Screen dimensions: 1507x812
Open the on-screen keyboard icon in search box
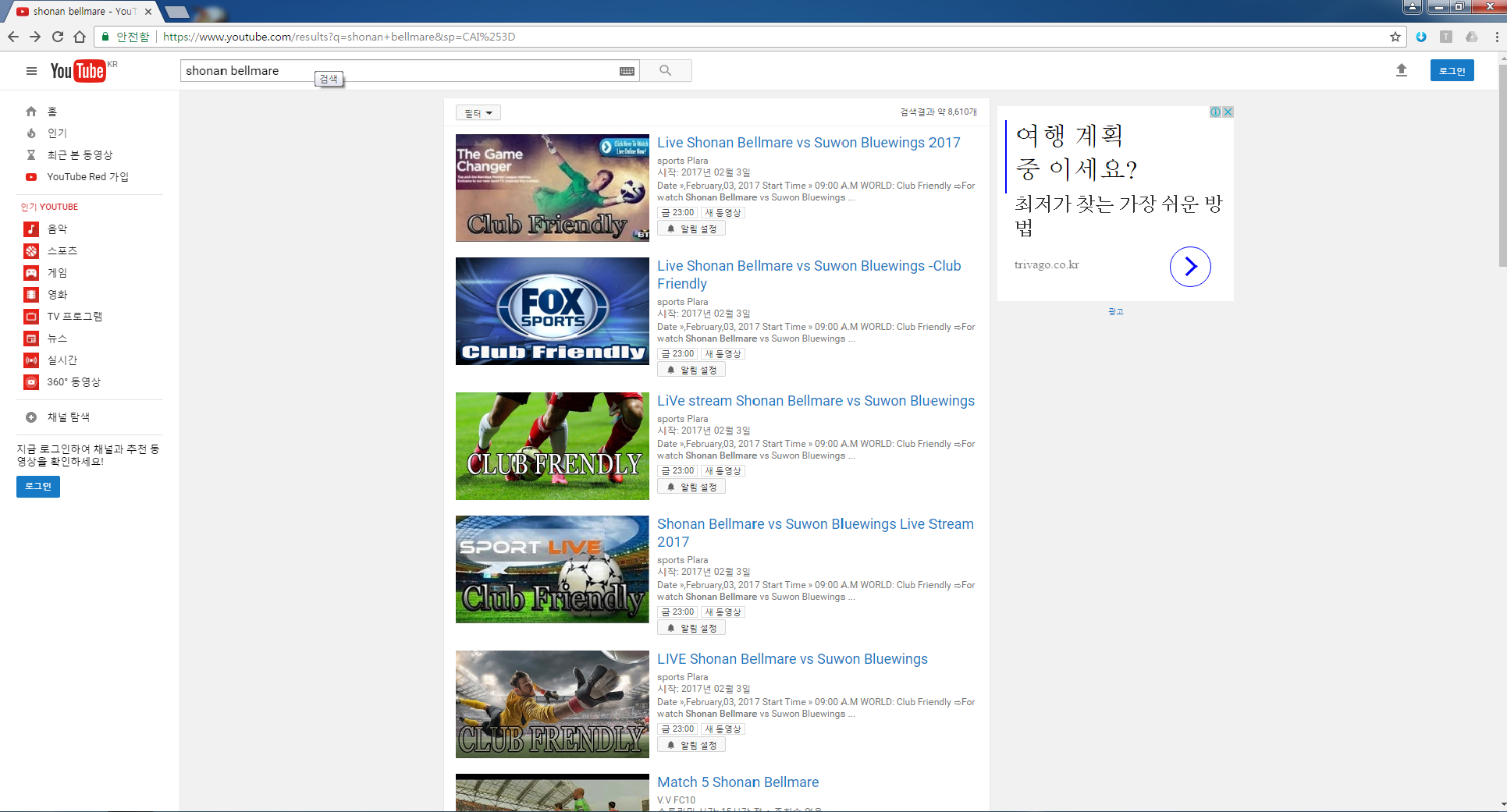click(627, 71)
